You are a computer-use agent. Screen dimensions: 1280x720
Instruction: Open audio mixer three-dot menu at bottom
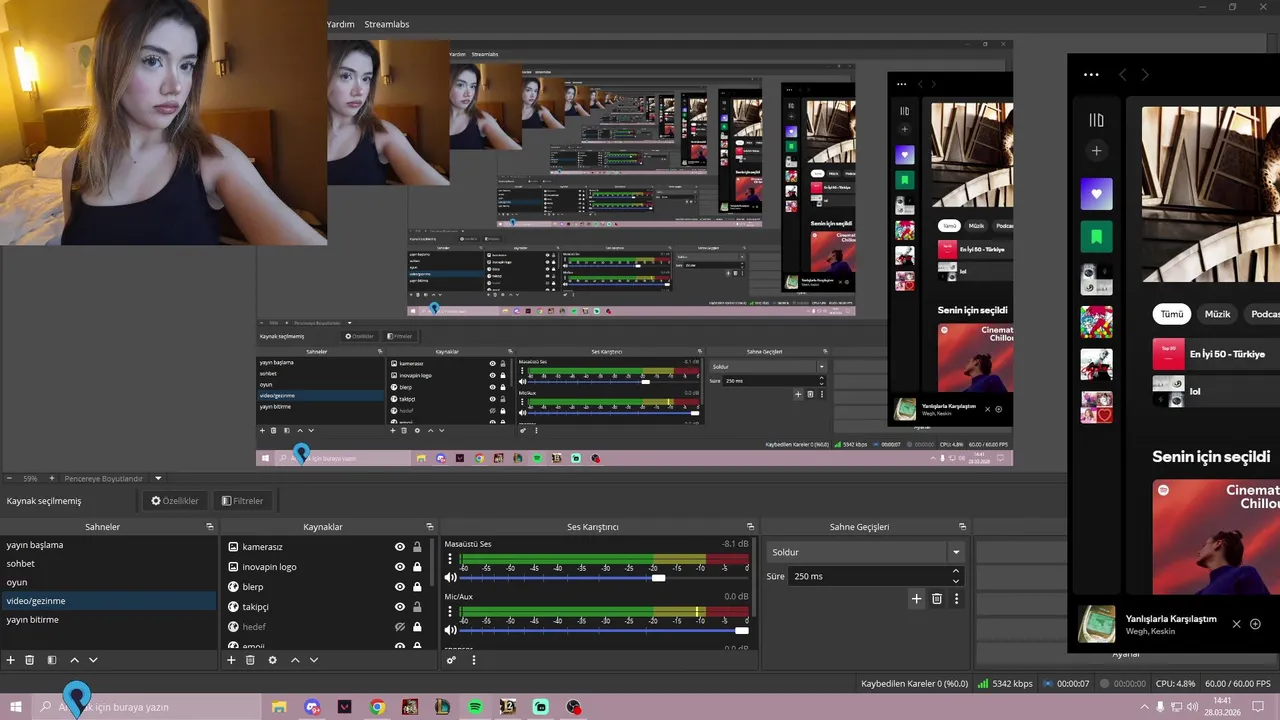pyautogui.click(x=474, y=660)
